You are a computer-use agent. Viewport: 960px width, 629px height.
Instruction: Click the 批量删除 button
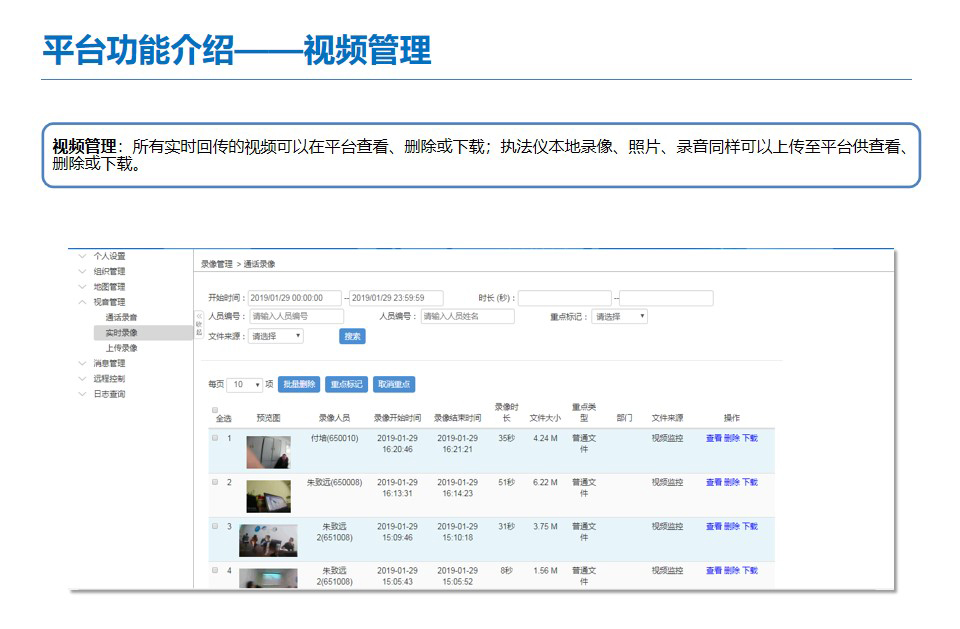[299, 385]
